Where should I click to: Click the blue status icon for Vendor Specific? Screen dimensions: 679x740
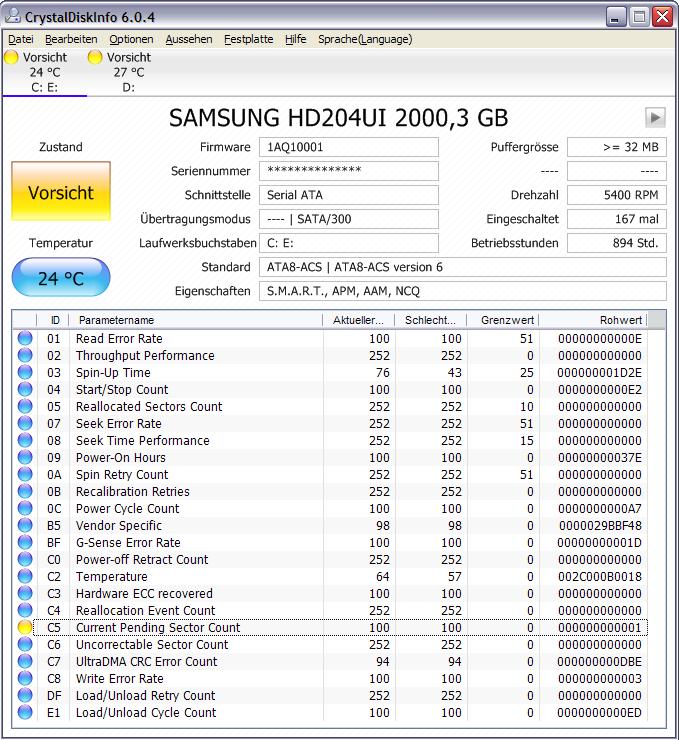[x=25, y=525]
